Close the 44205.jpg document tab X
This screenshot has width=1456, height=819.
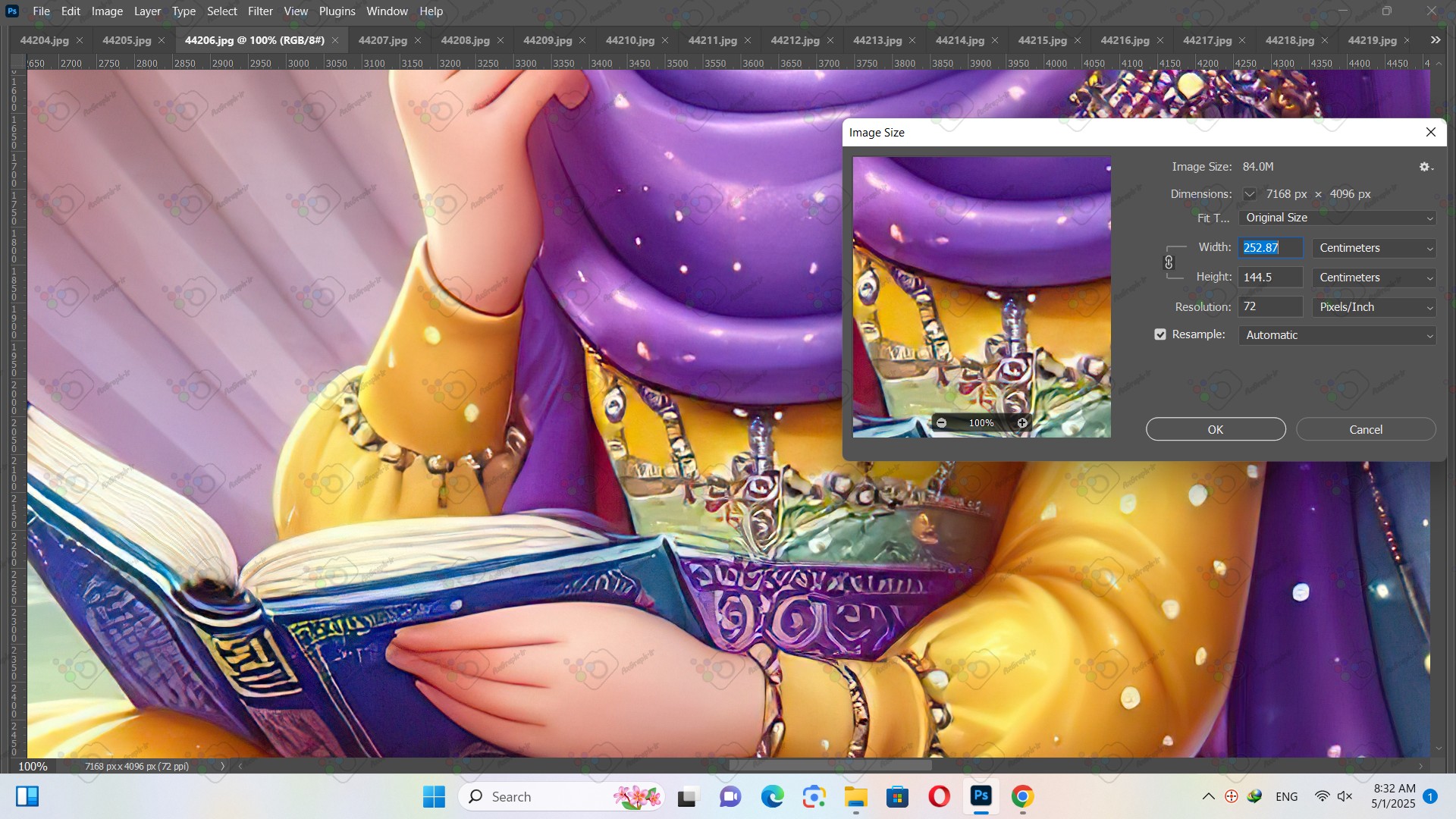(162, 40)
